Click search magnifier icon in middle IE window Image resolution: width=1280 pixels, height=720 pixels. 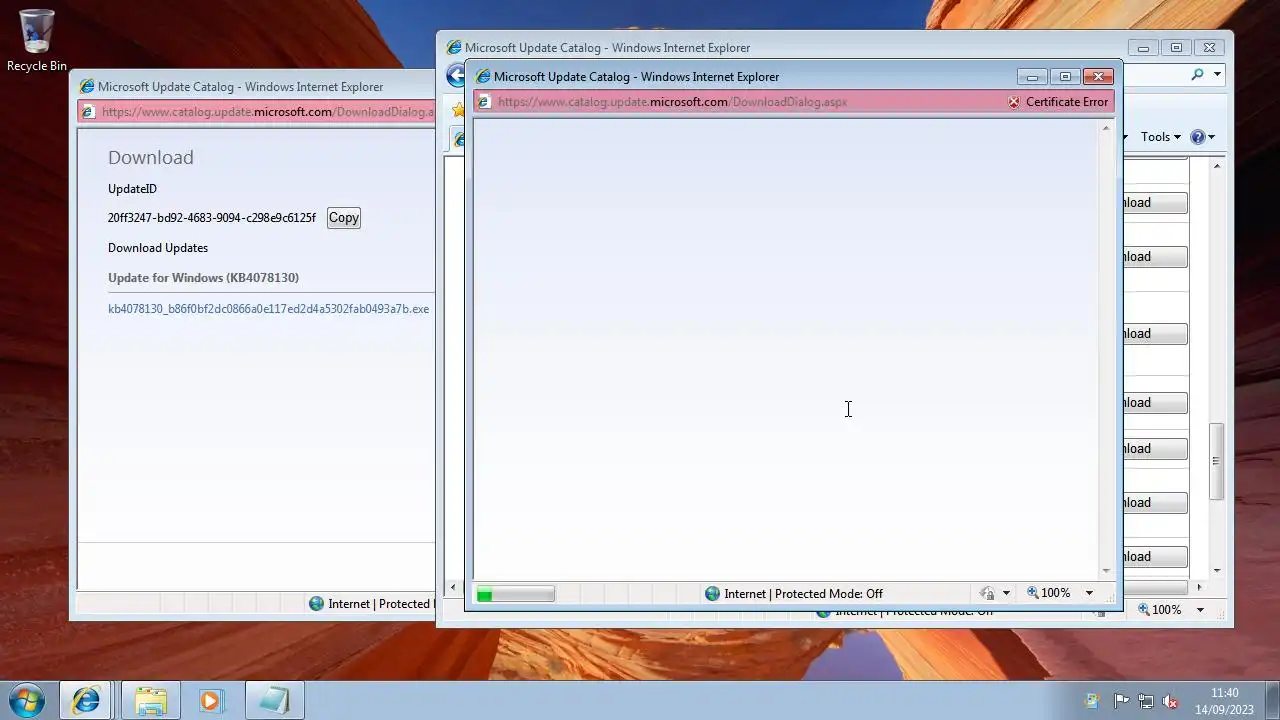[x=1198, y=74]
